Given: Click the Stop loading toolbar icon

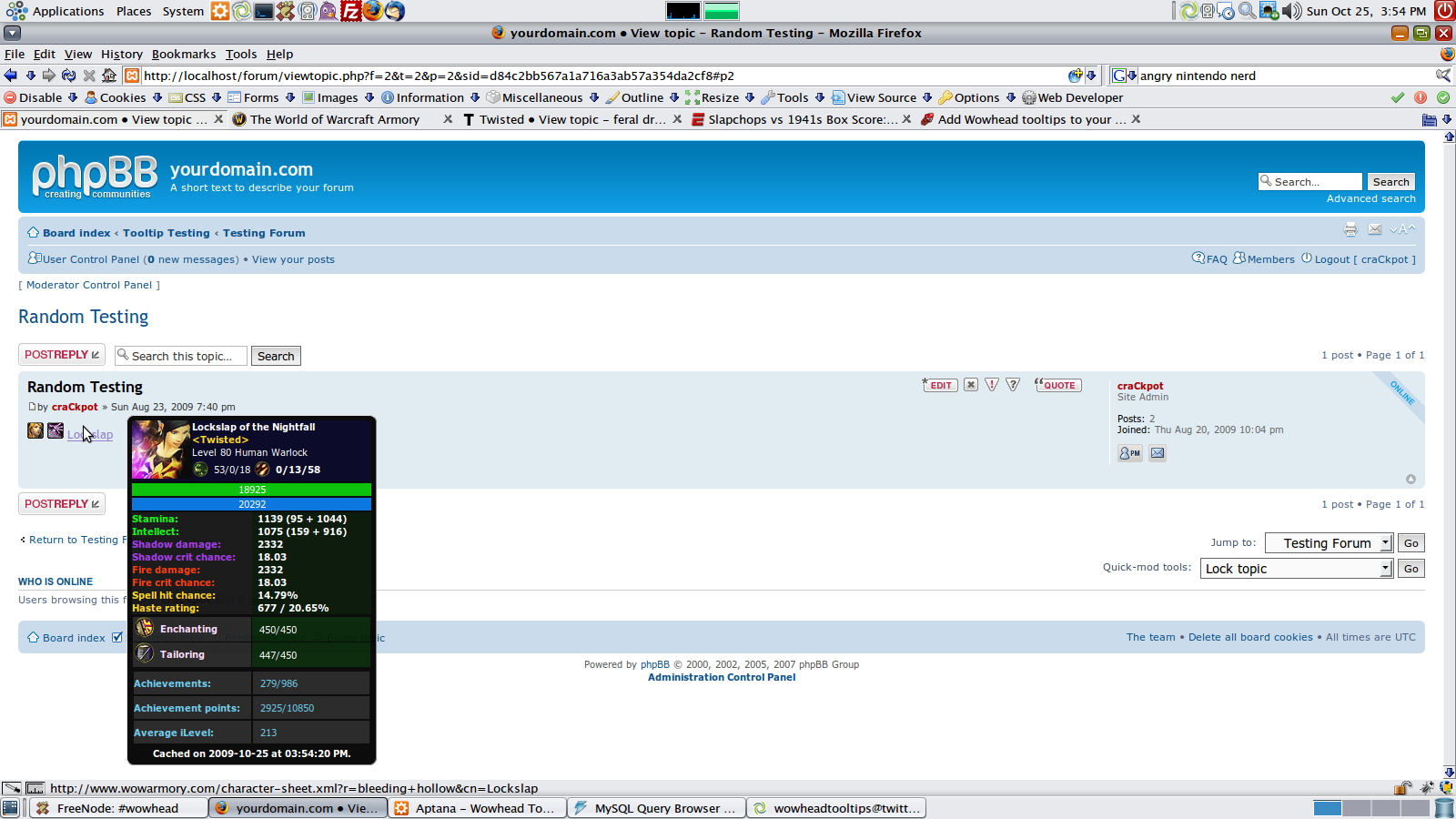Looking at the screenshot, I should coord(89,76).
